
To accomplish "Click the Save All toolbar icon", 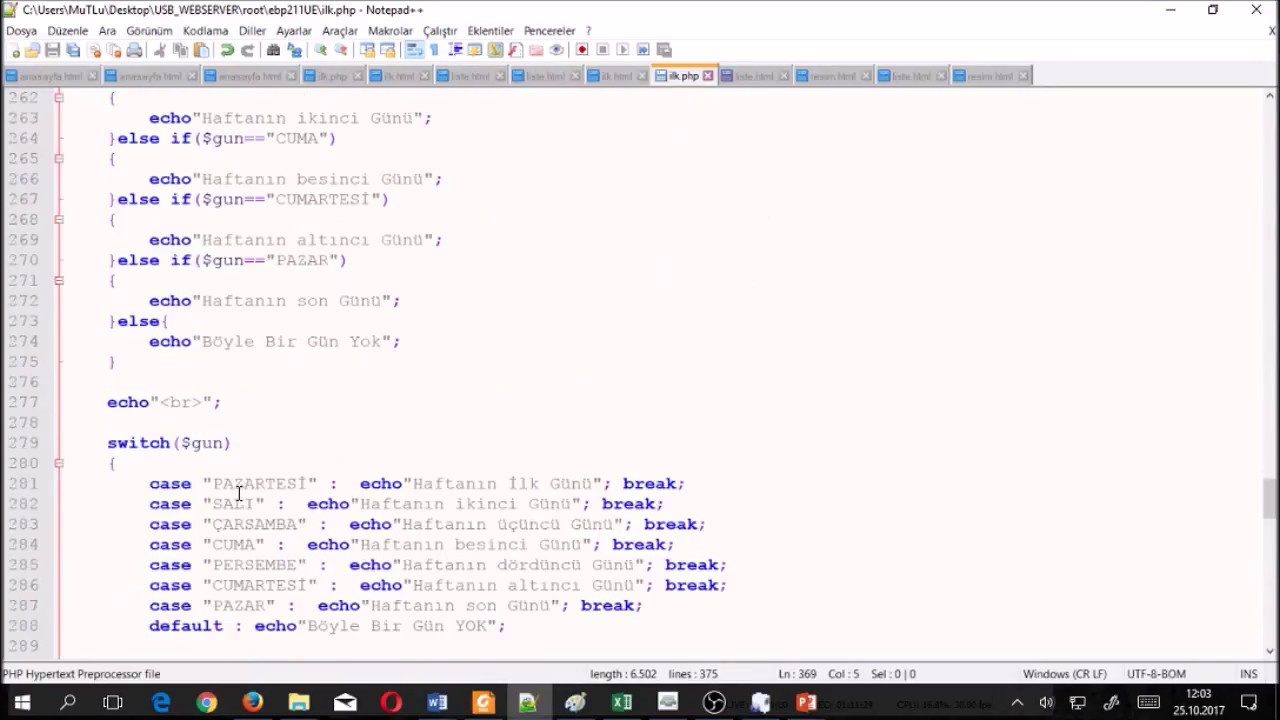I will (72, 50).
